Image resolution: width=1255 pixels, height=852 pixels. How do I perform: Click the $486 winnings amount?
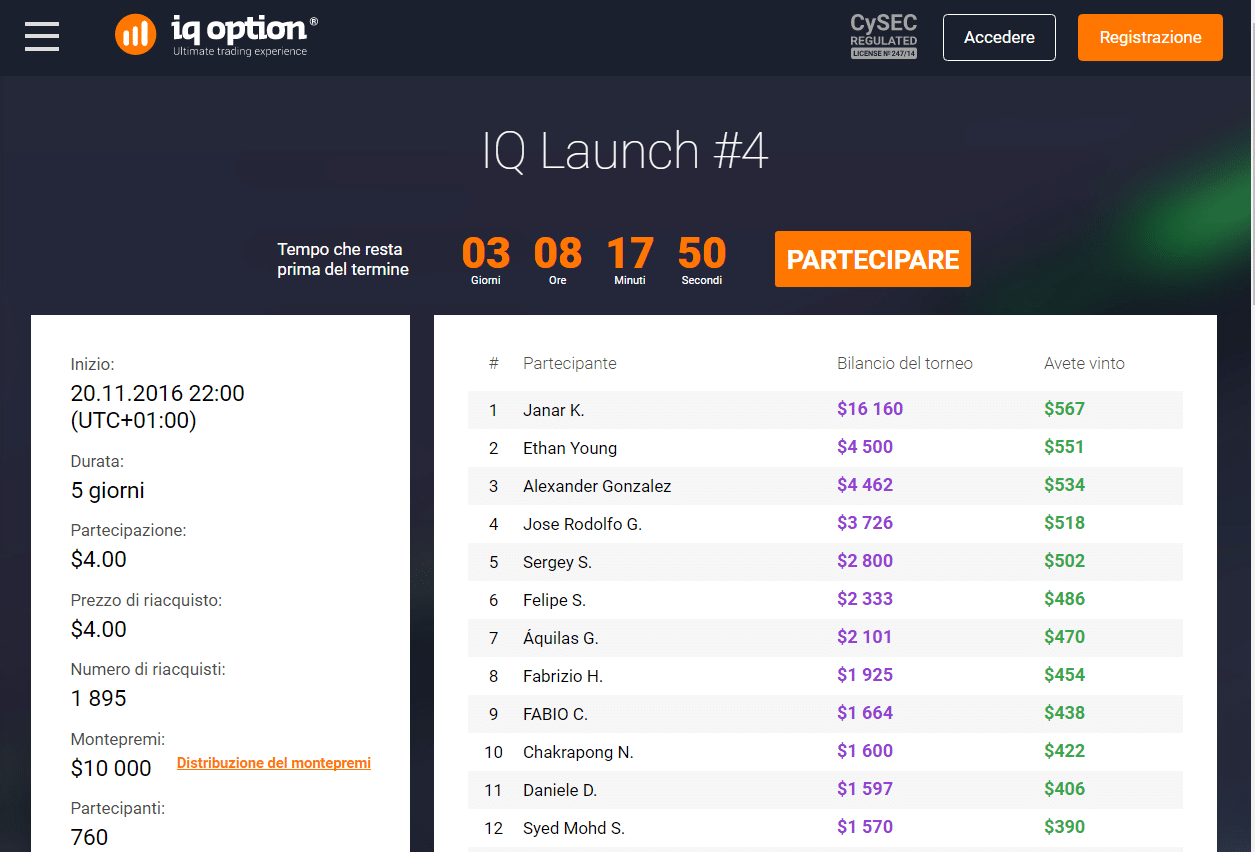point(1064,599)
